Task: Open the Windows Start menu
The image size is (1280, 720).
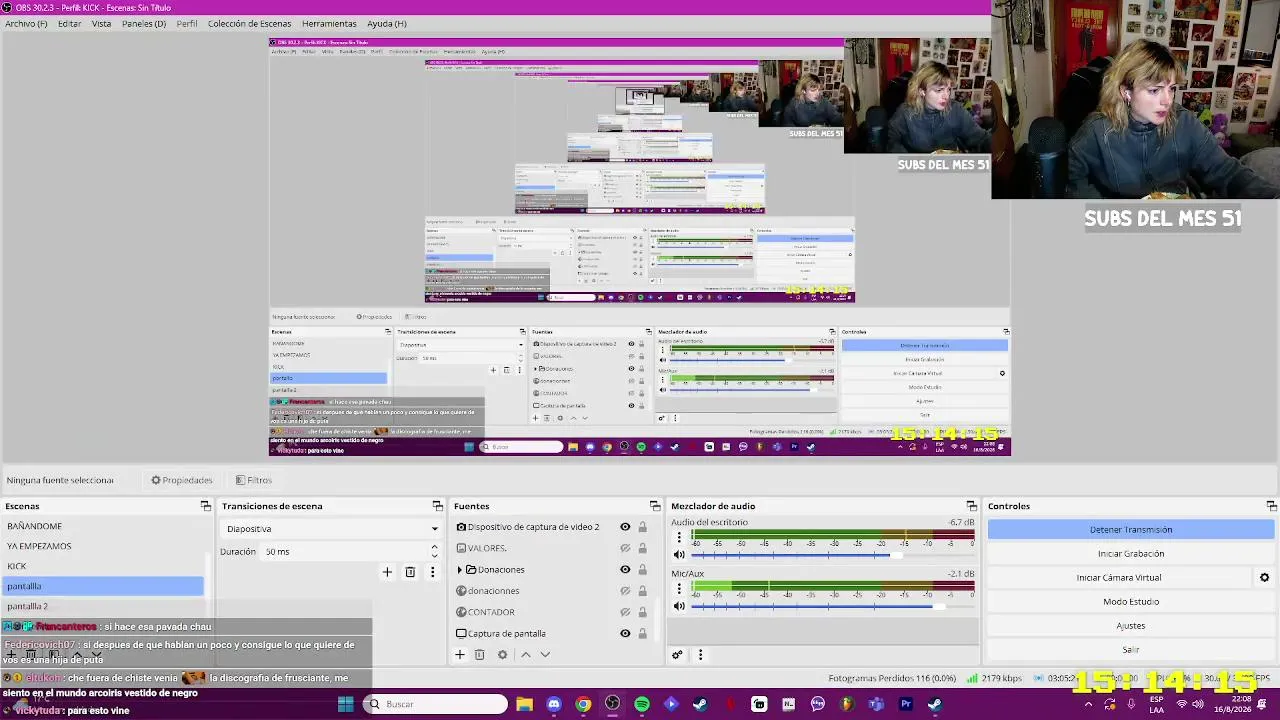Action: tap(345, 704)
